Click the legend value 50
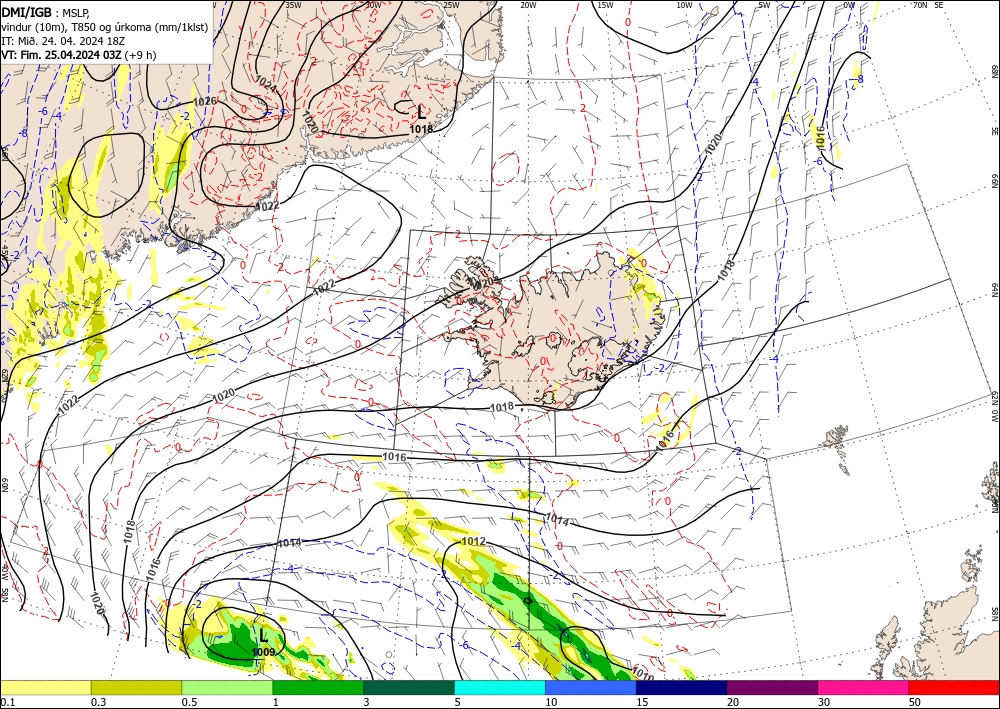Image resolution: width=1000 pixels, height=709 pixels. point(915,702)
